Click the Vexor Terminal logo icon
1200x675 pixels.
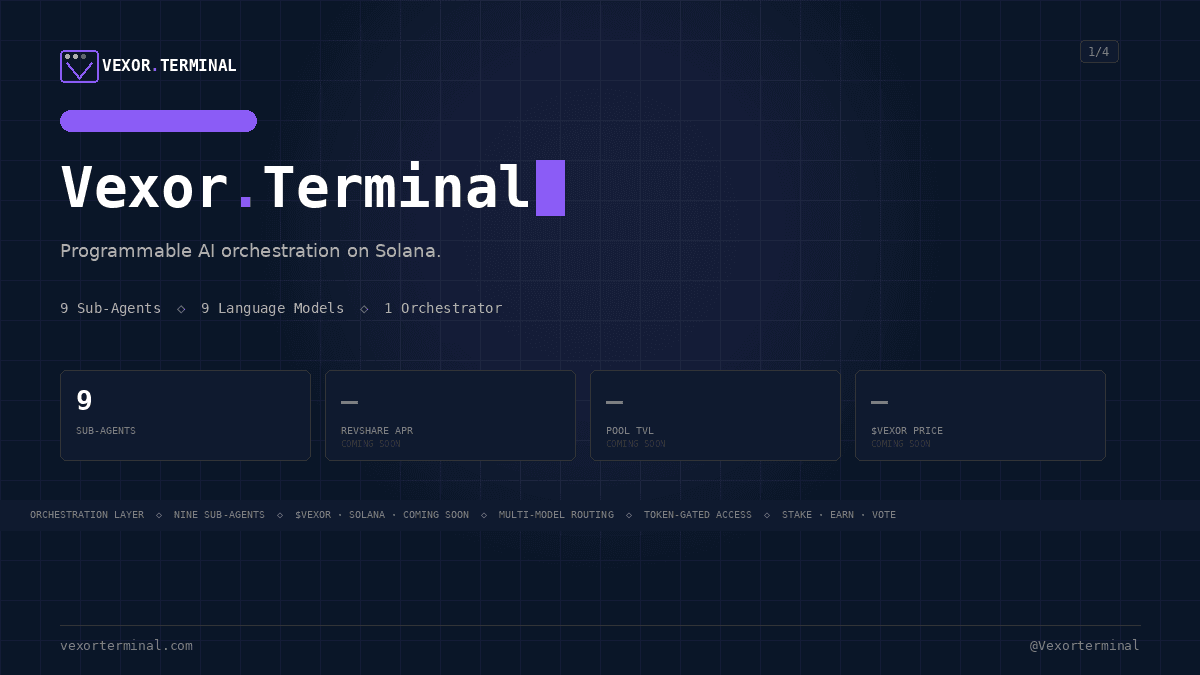(79, 66)
